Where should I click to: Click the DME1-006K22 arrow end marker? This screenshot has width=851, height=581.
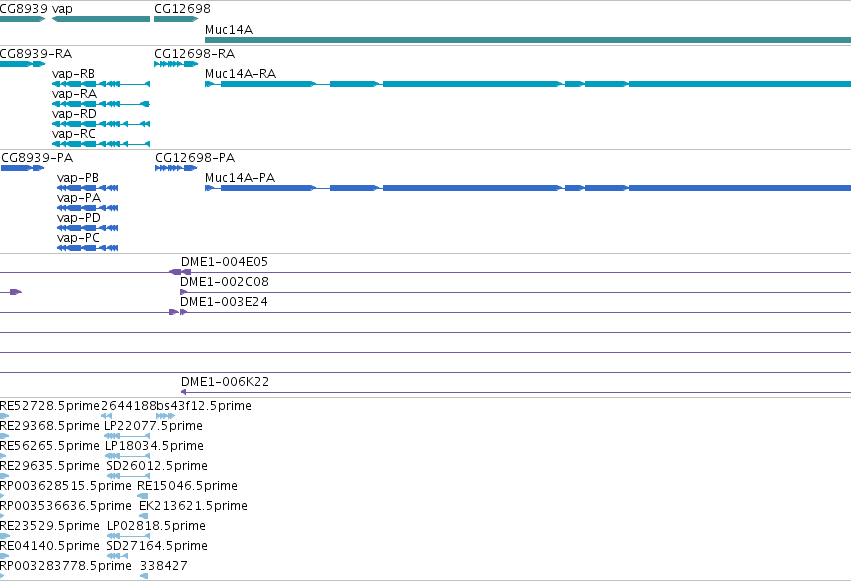pyautogui.click(x=183, y=392)
